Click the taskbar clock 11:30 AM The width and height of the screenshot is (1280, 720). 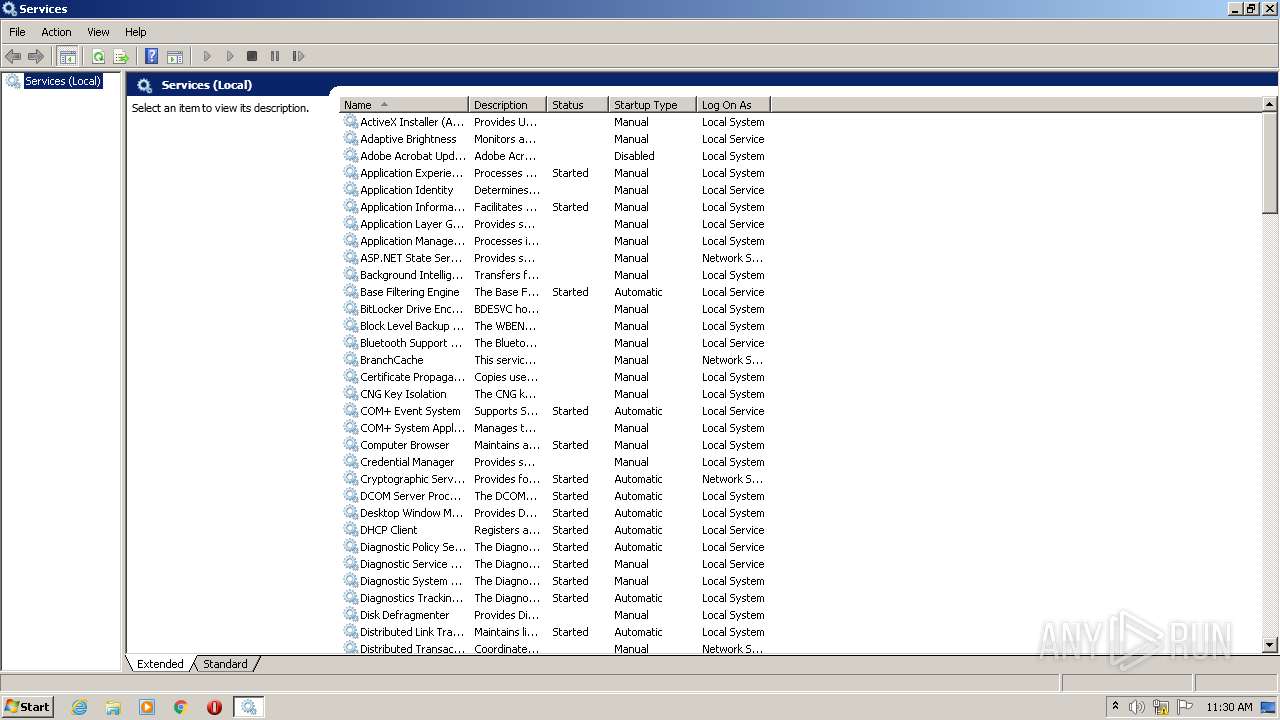pos(1229,707)
